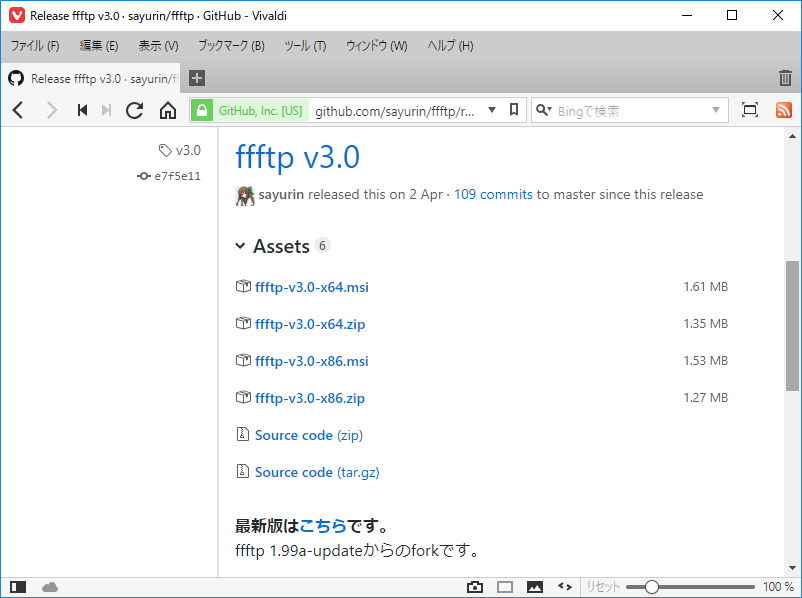The image size is (802, 598).
Task: Click the scrollbar down arrow
Action: pyautogui.click(x=792, y=568)
